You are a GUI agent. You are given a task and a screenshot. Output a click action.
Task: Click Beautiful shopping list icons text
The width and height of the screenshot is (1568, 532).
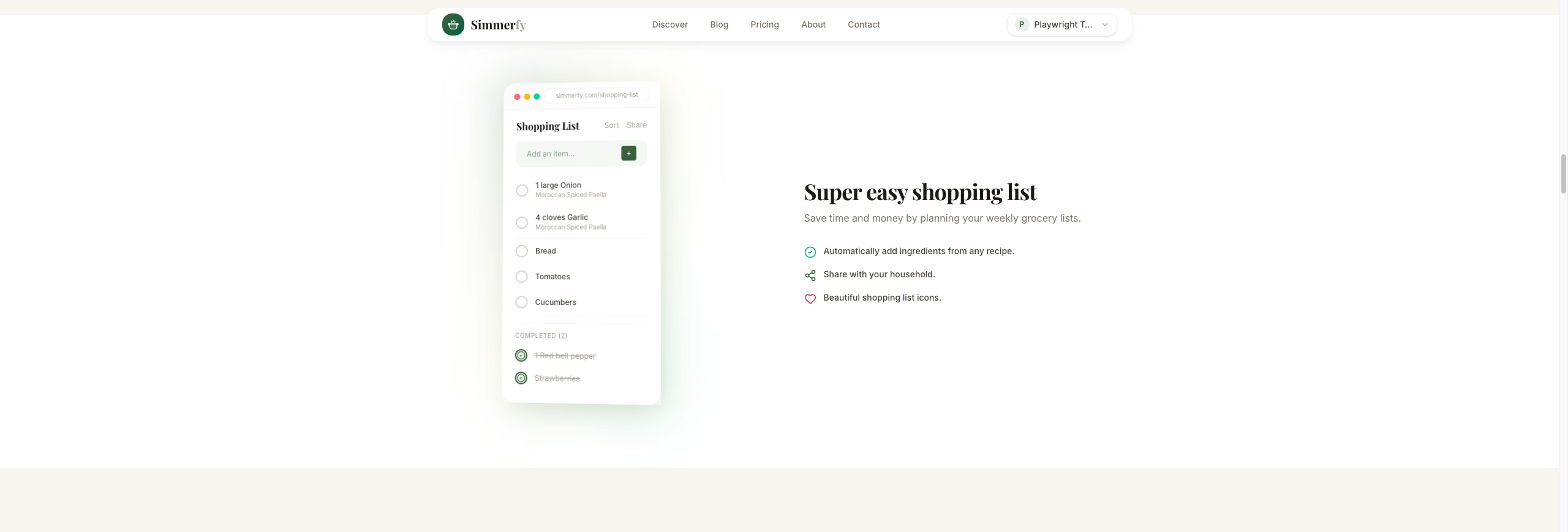882,298
